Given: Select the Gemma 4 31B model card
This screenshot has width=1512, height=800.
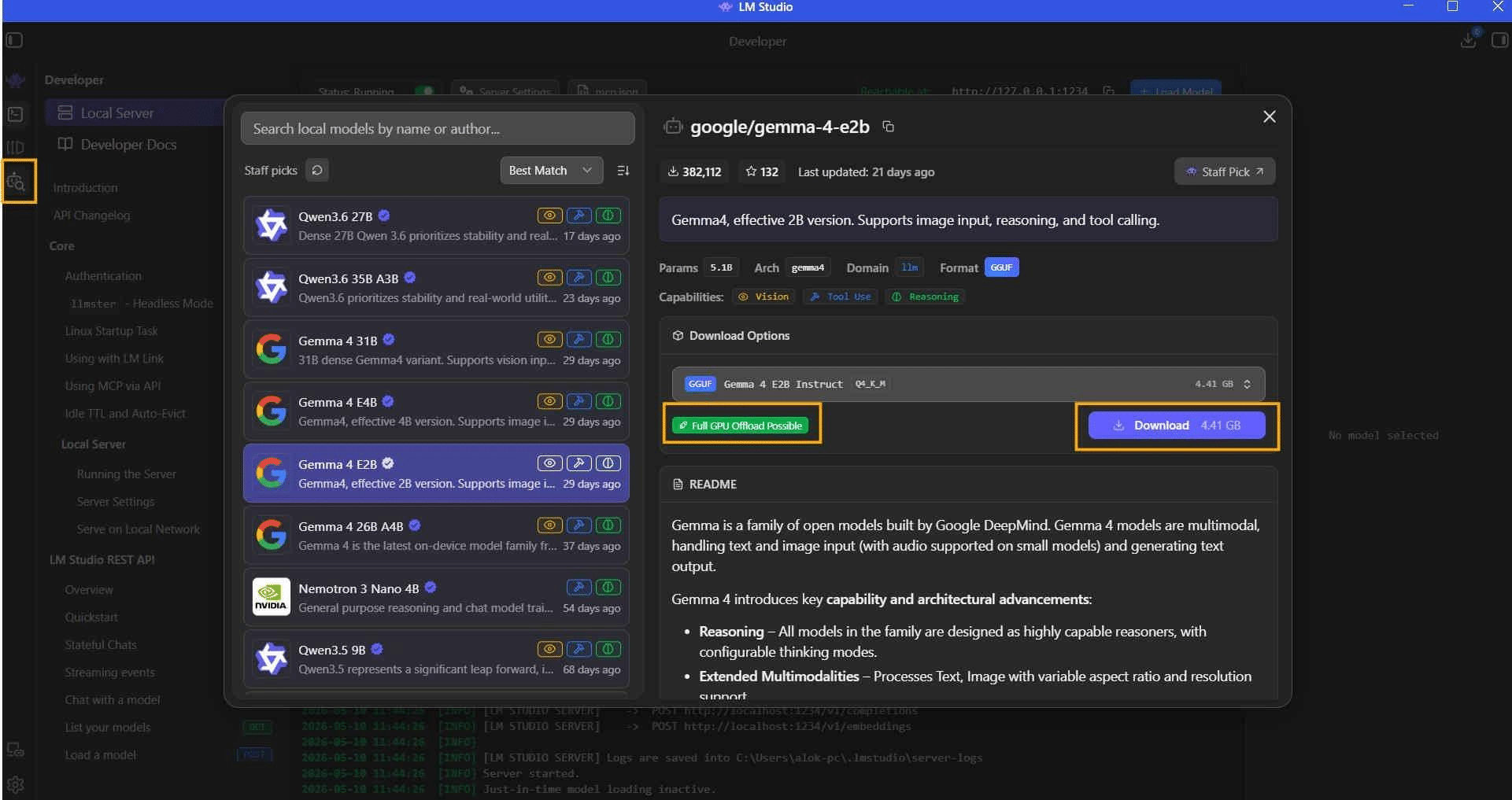Looking at the screenshot, I should (436, 349).
